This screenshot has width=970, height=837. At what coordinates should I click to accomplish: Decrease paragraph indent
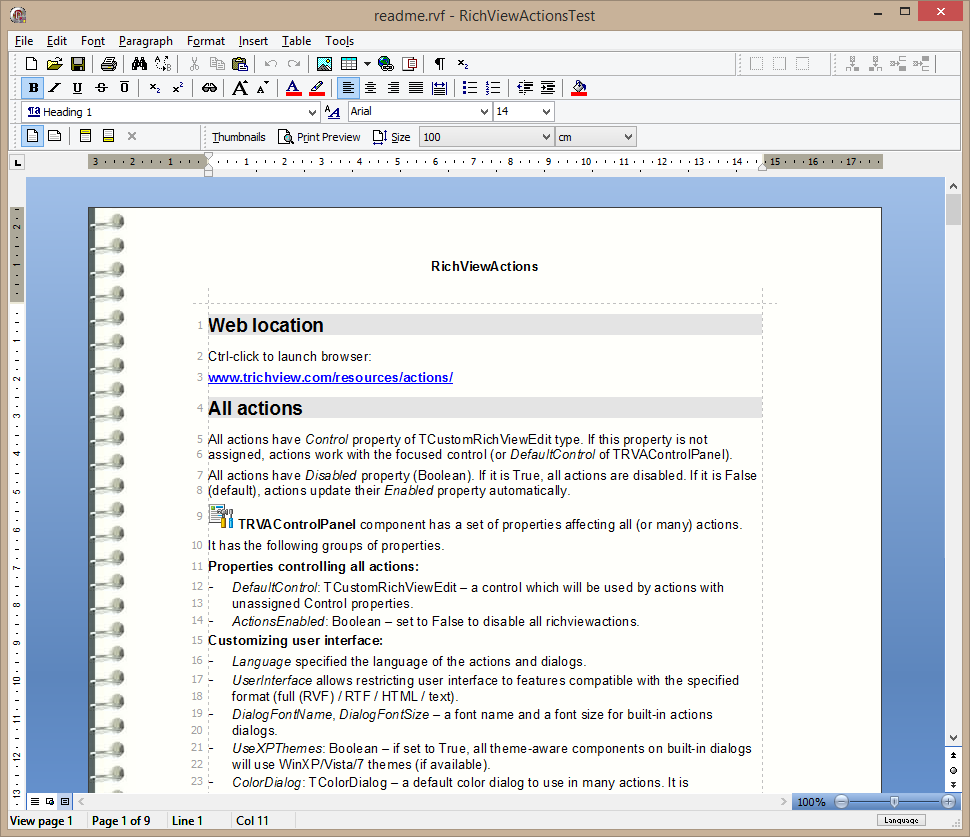[525, 88]
